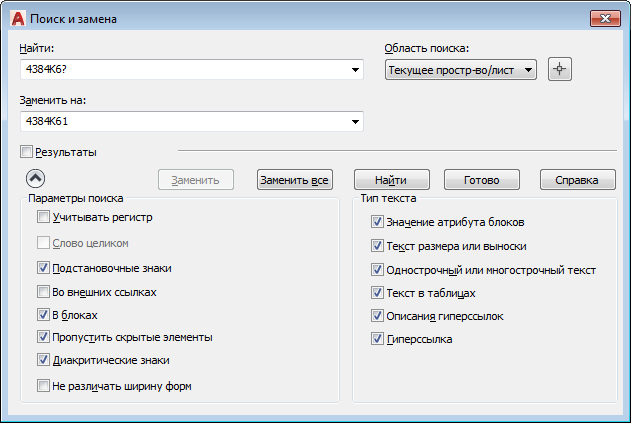Disable Значение атрибута блоков checkbox
The height and width of the screenshot is (423, 631).
tap(377, 222)
